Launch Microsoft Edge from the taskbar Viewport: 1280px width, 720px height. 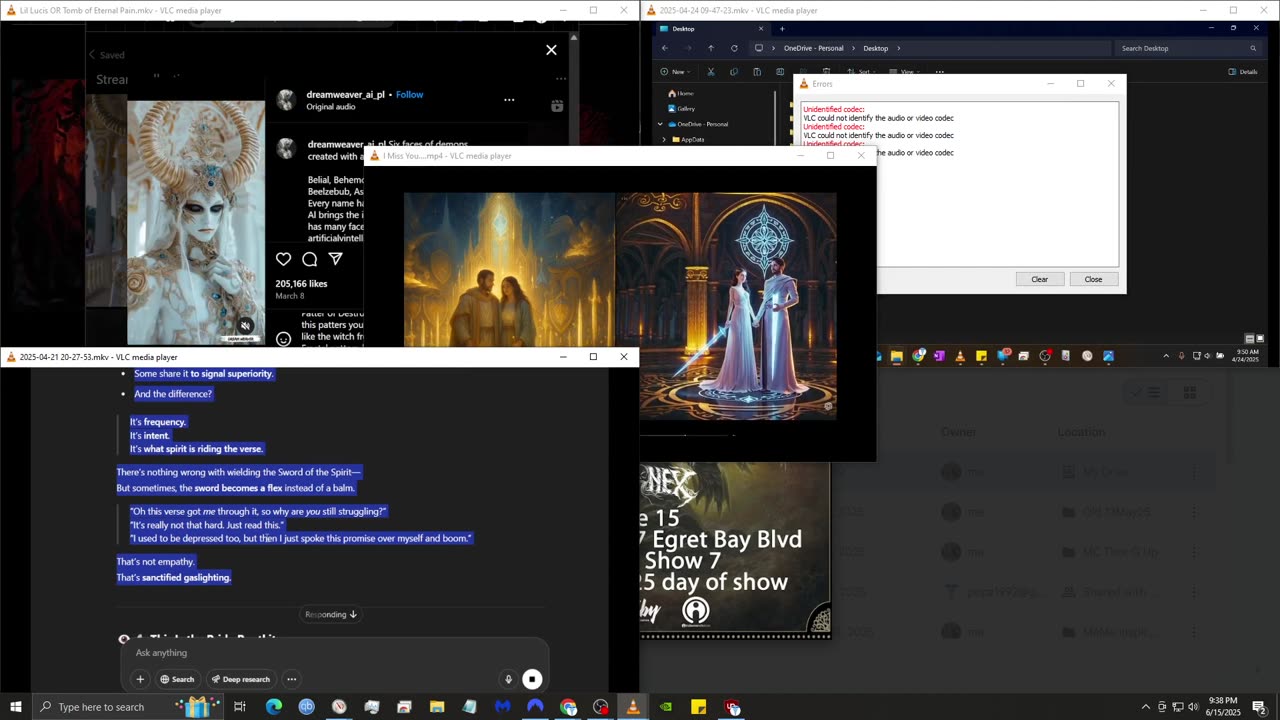[x=273, y=707]
